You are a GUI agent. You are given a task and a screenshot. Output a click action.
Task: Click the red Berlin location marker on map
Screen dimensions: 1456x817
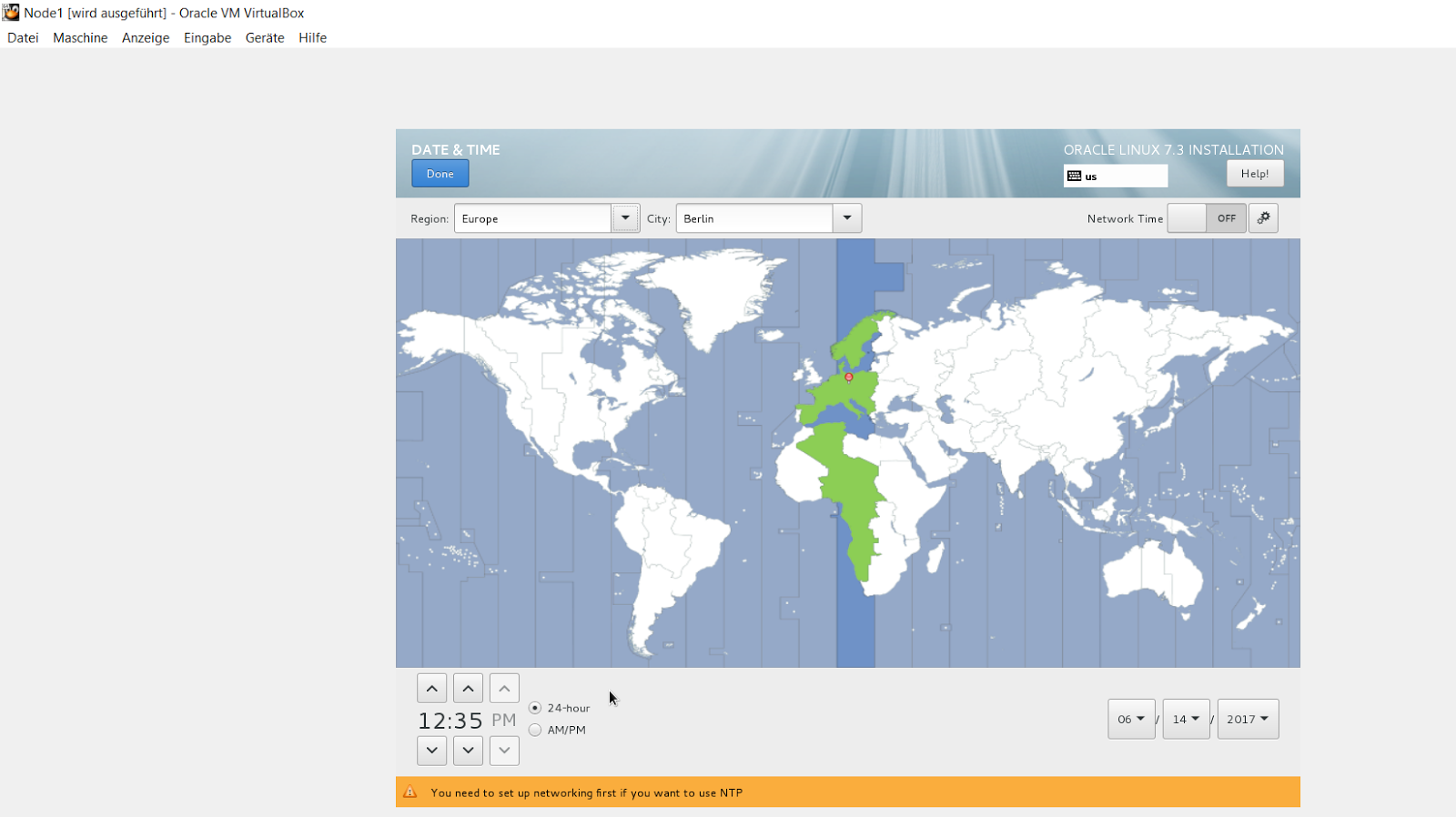point(849,377)
